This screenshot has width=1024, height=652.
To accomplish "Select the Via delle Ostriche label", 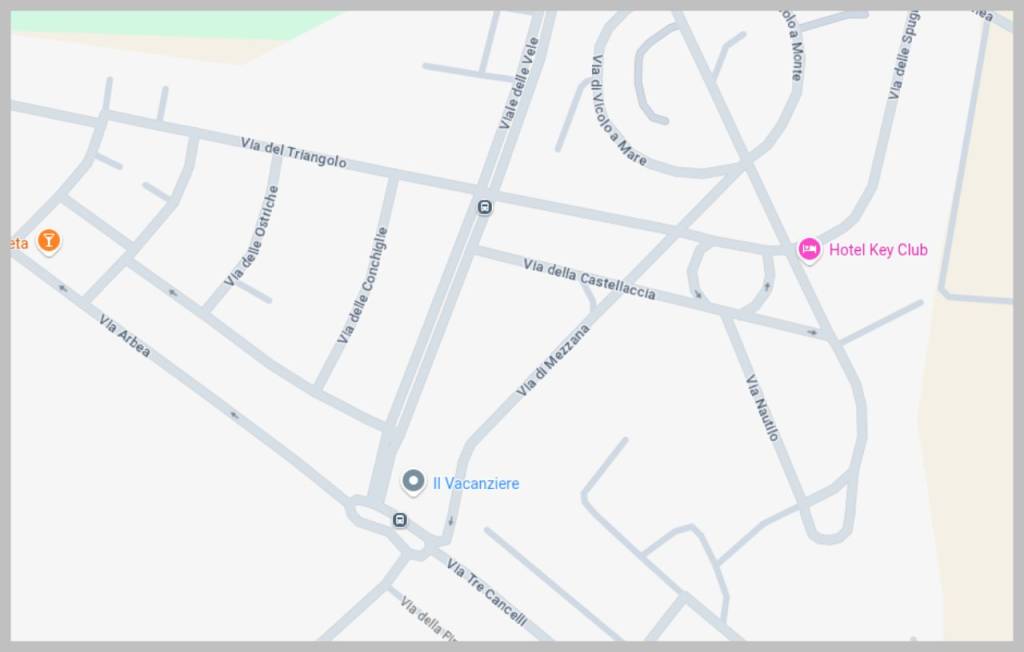I will 252,236.
